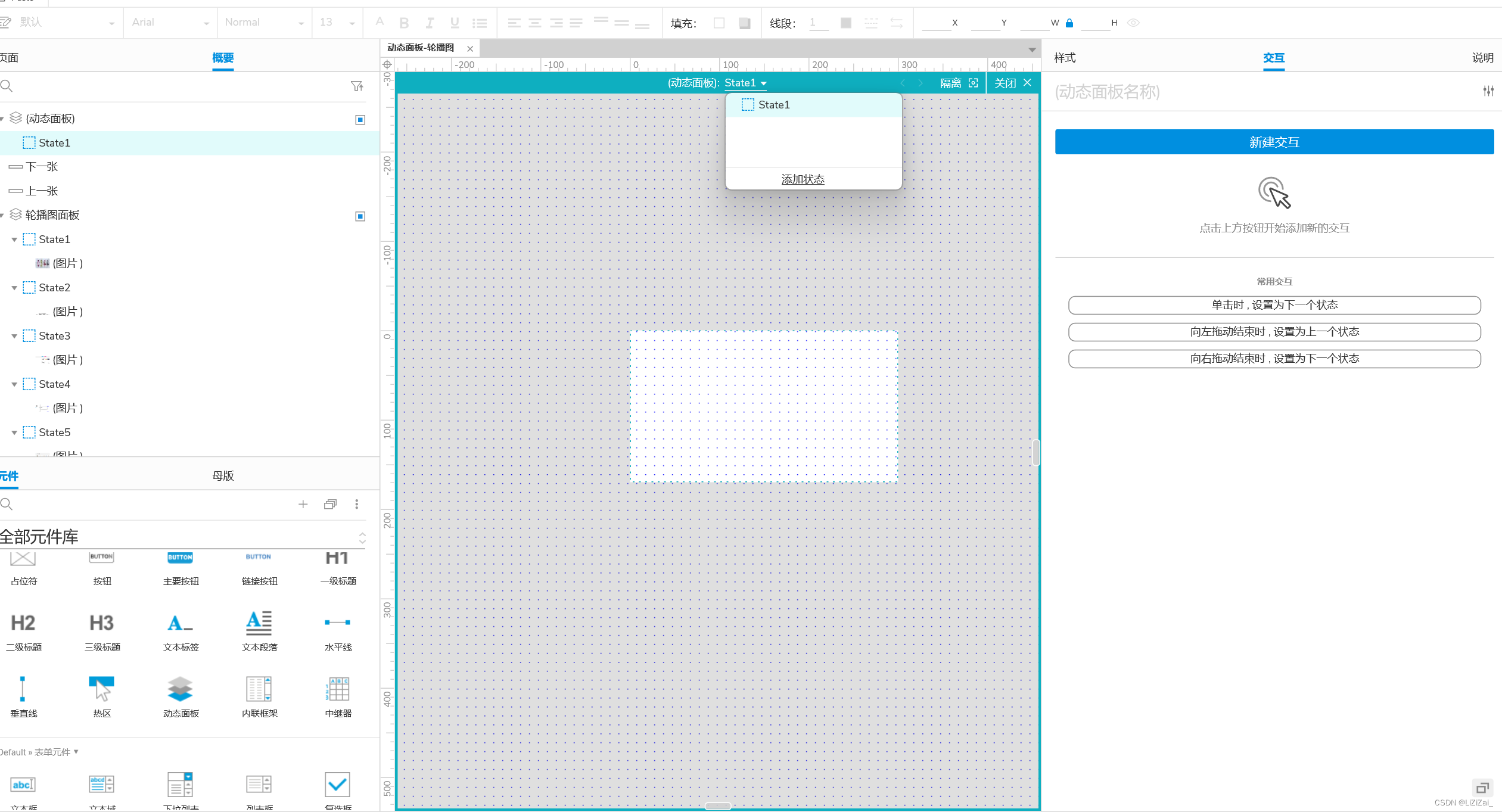Switch to the 母版 masters tab
1502x812 pixels.
(223, 476)
